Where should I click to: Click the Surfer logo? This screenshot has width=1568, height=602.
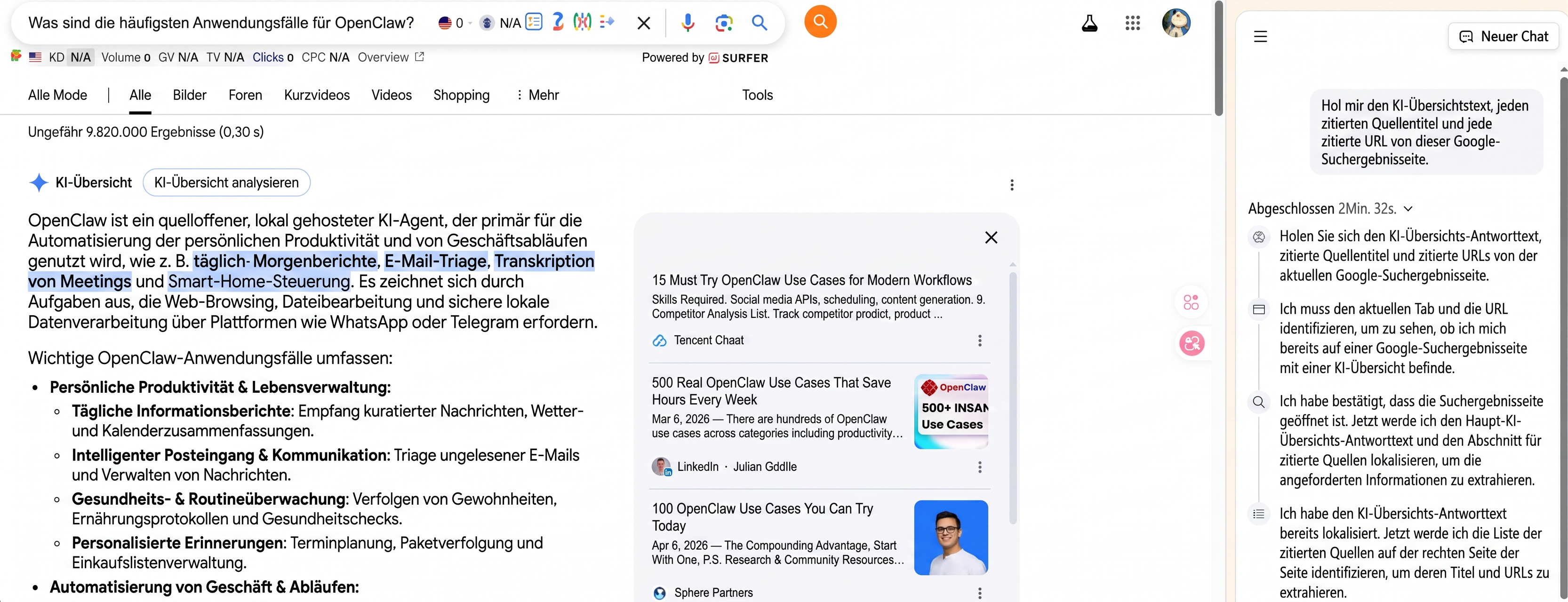click(738, 58)
